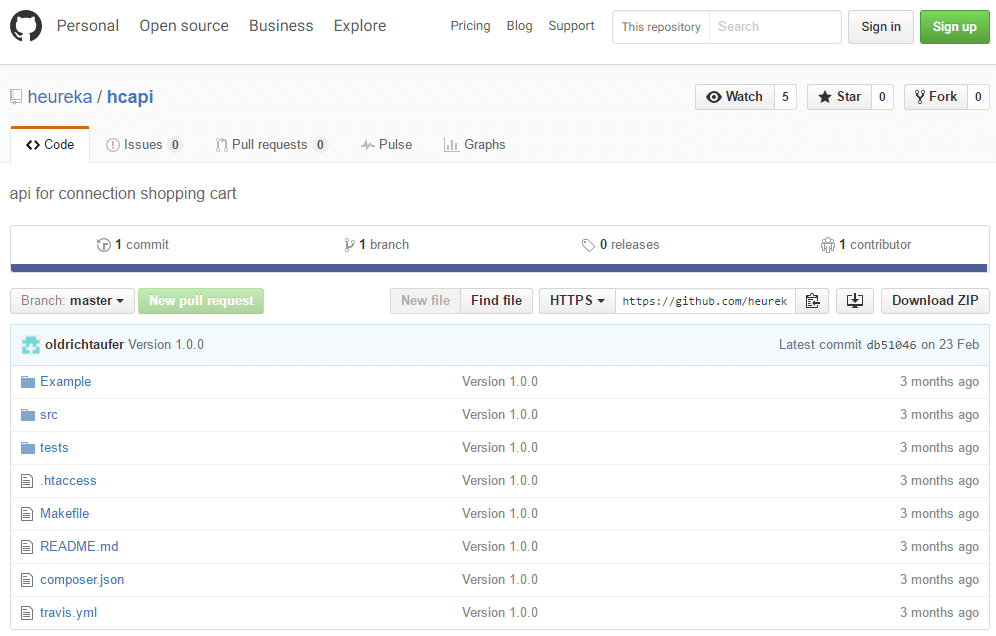Focus the repository Search field
Screen dimensions: 996x636
coord(775,27)
